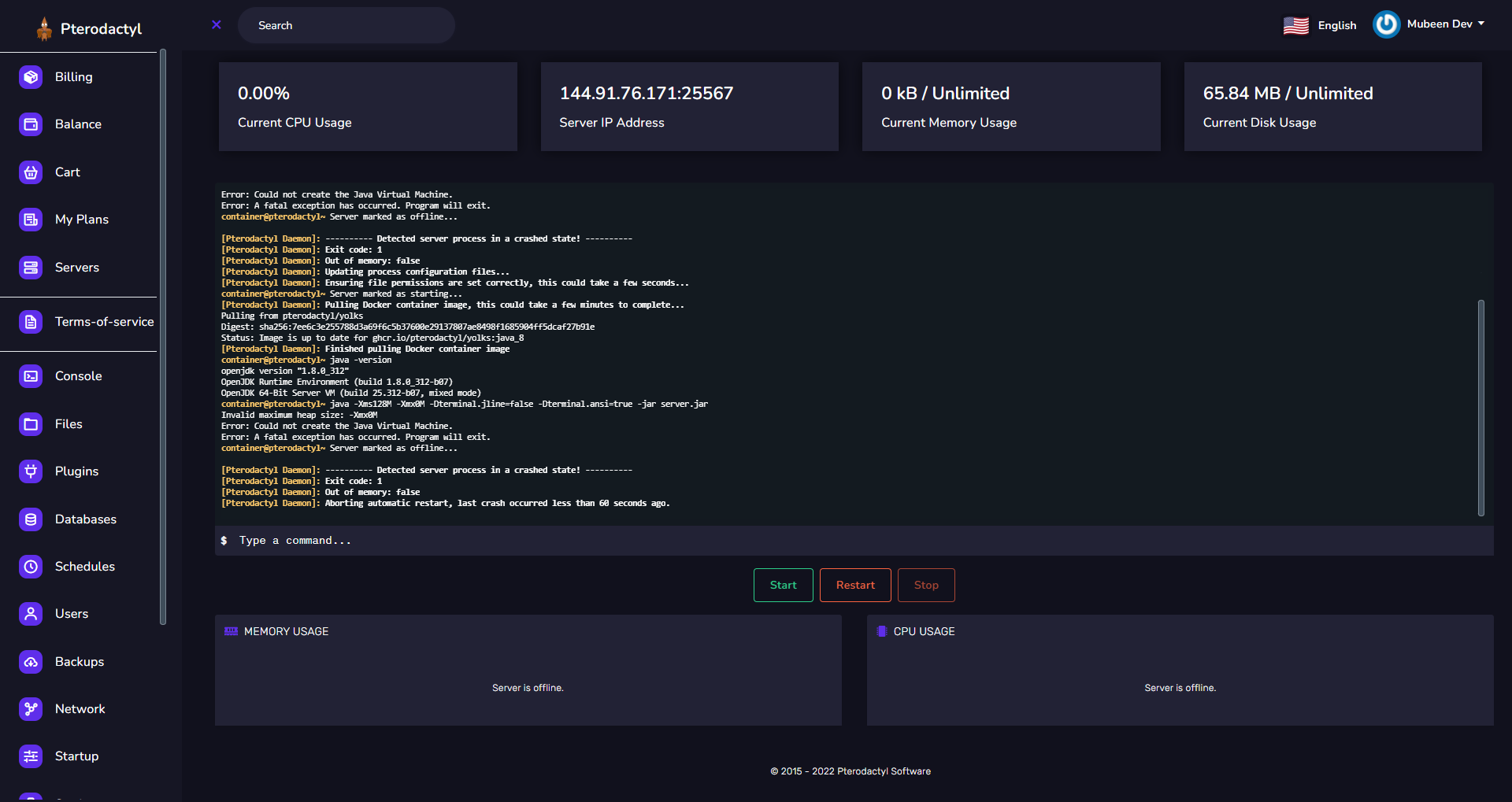Focus the Search input field
Image resolution: width=1512 pixels, height=802 pixels.
(x=346, y=25)
